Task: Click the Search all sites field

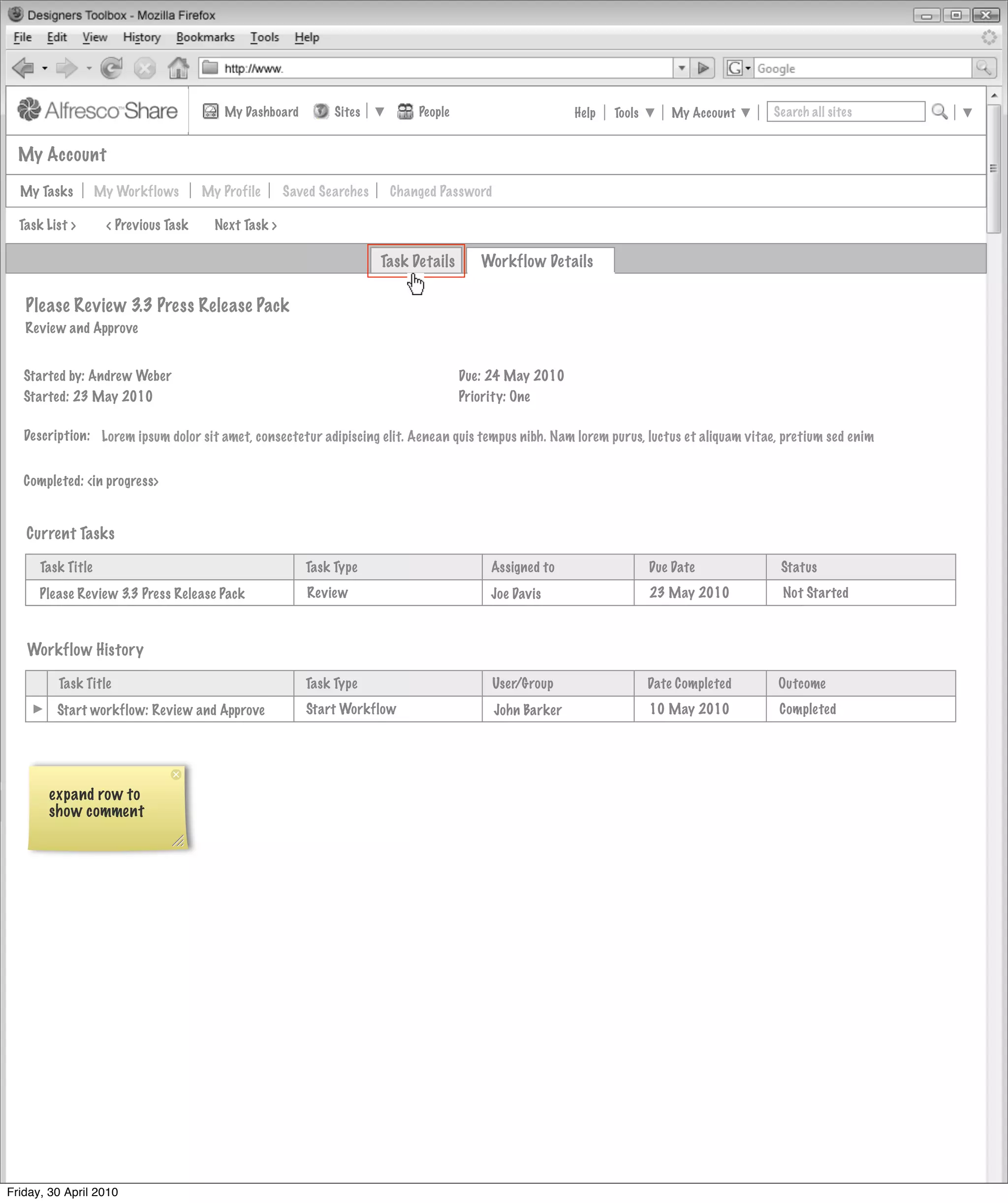Action: [845, 112]
